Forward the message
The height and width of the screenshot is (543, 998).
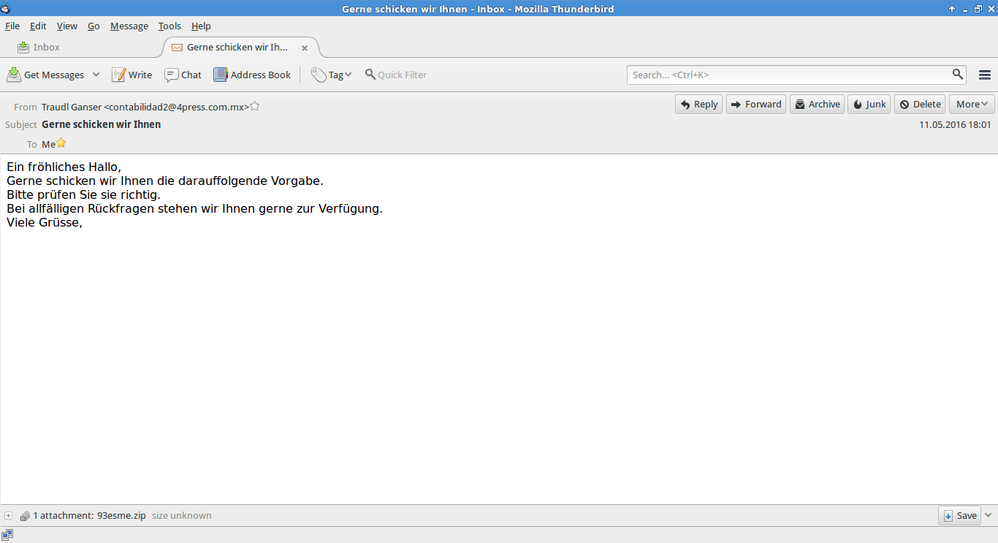756,104
